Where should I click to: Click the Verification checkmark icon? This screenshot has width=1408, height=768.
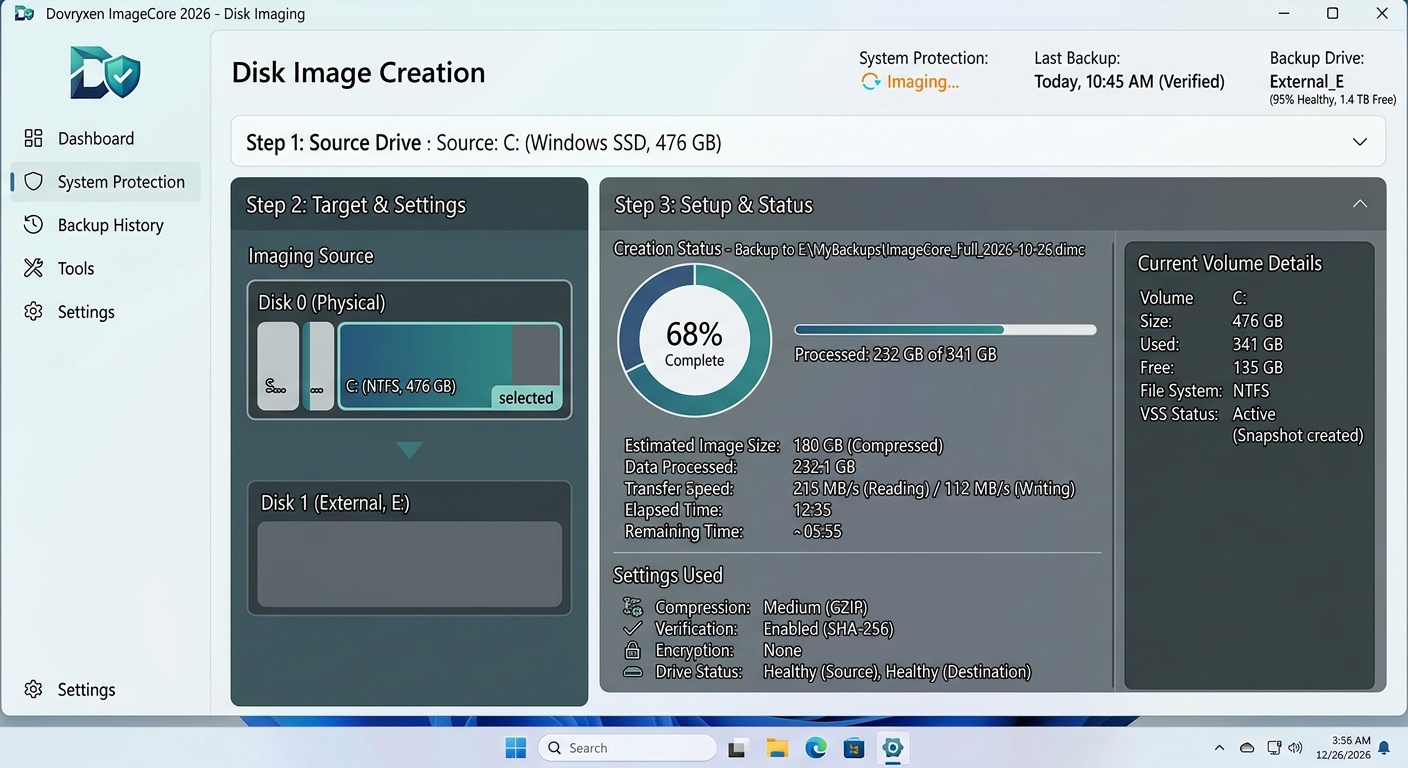coord(632,629)
